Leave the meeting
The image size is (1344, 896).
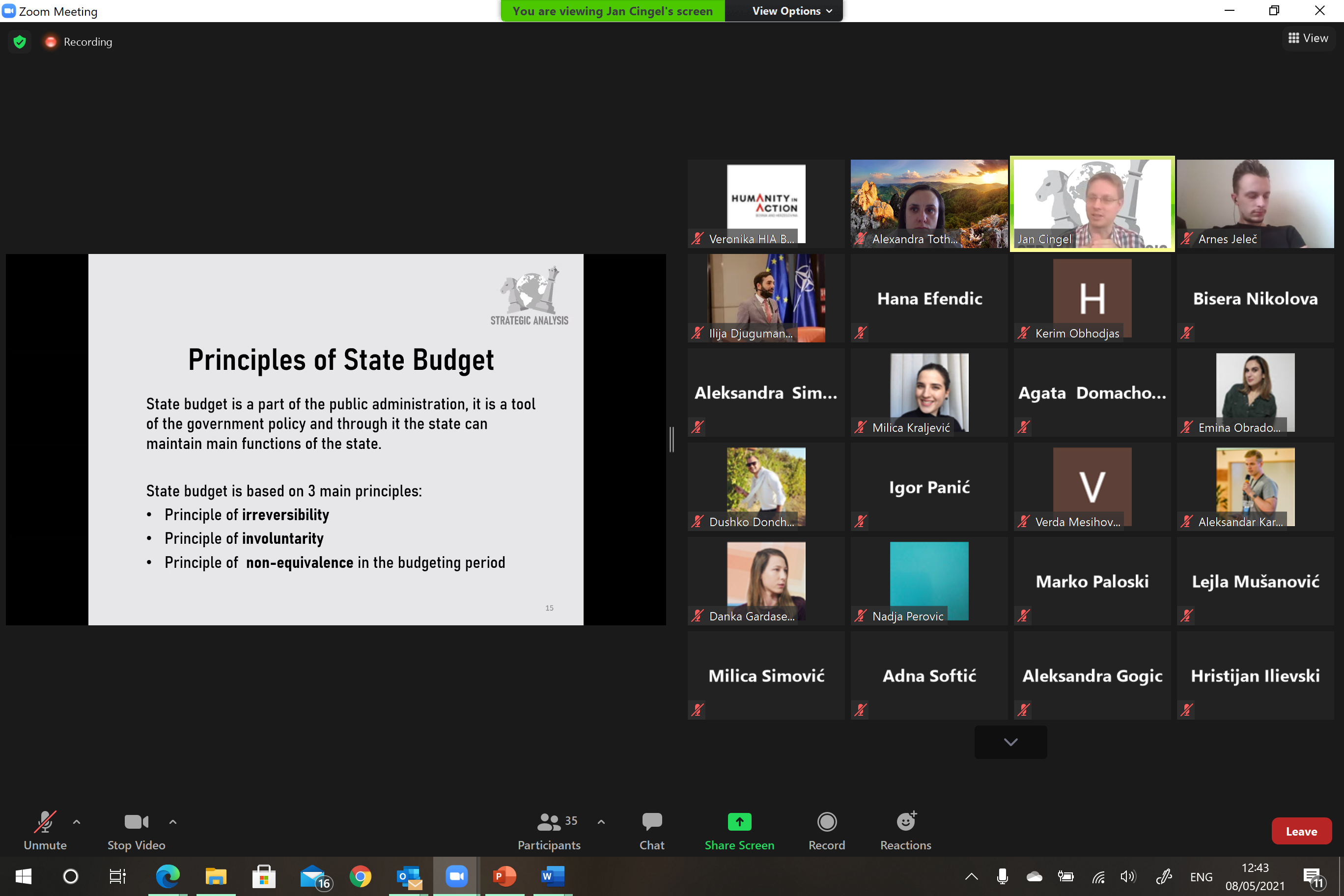coord(1301,832)
